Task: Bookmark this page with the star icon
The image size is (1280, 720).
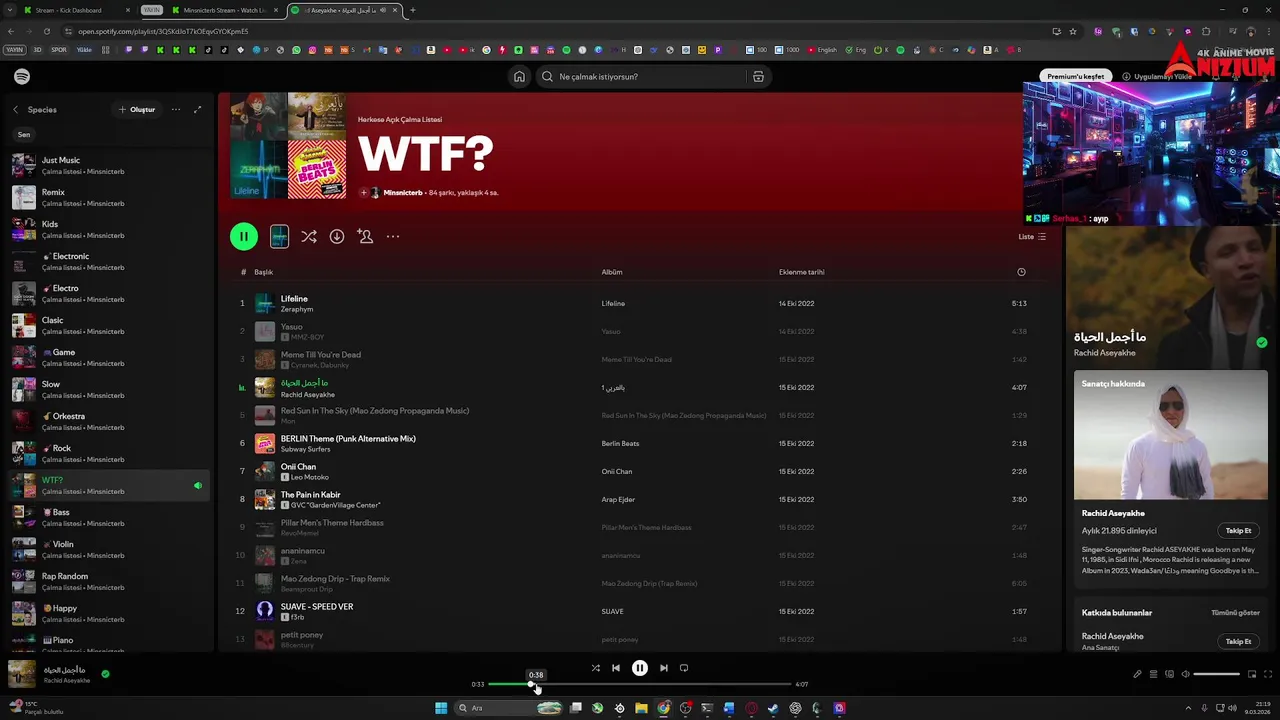Action: (x=1073, y=31)
